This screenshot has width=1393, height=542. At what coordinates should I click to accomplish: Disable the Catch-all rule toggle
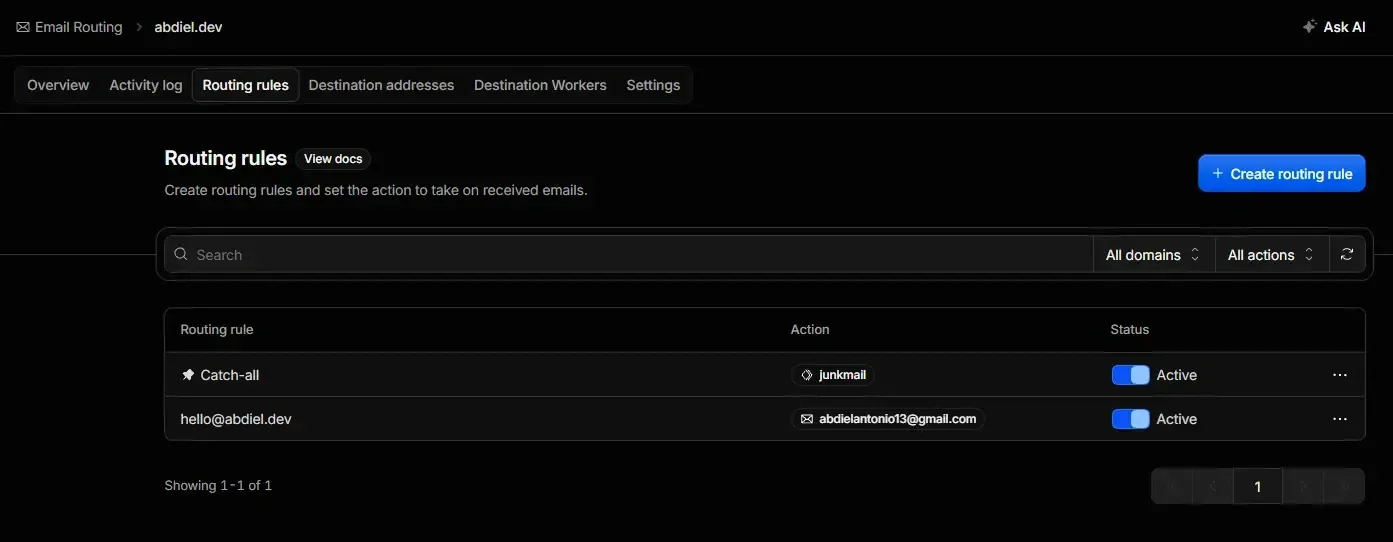[1131, 375]
